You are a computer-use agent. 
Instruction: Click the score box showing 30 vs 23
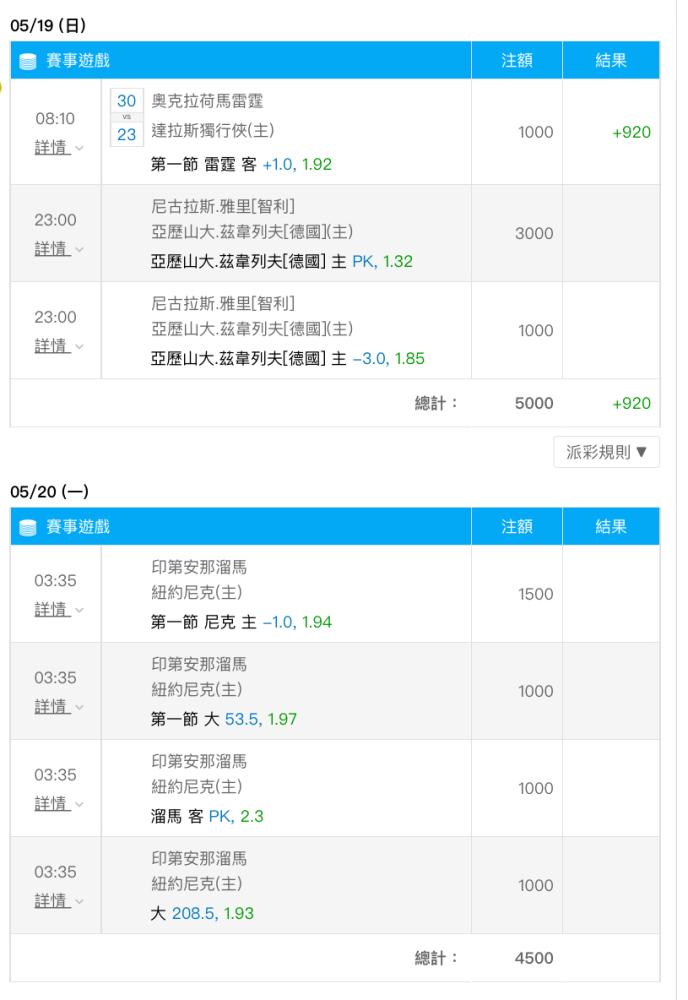click(126, 117)
